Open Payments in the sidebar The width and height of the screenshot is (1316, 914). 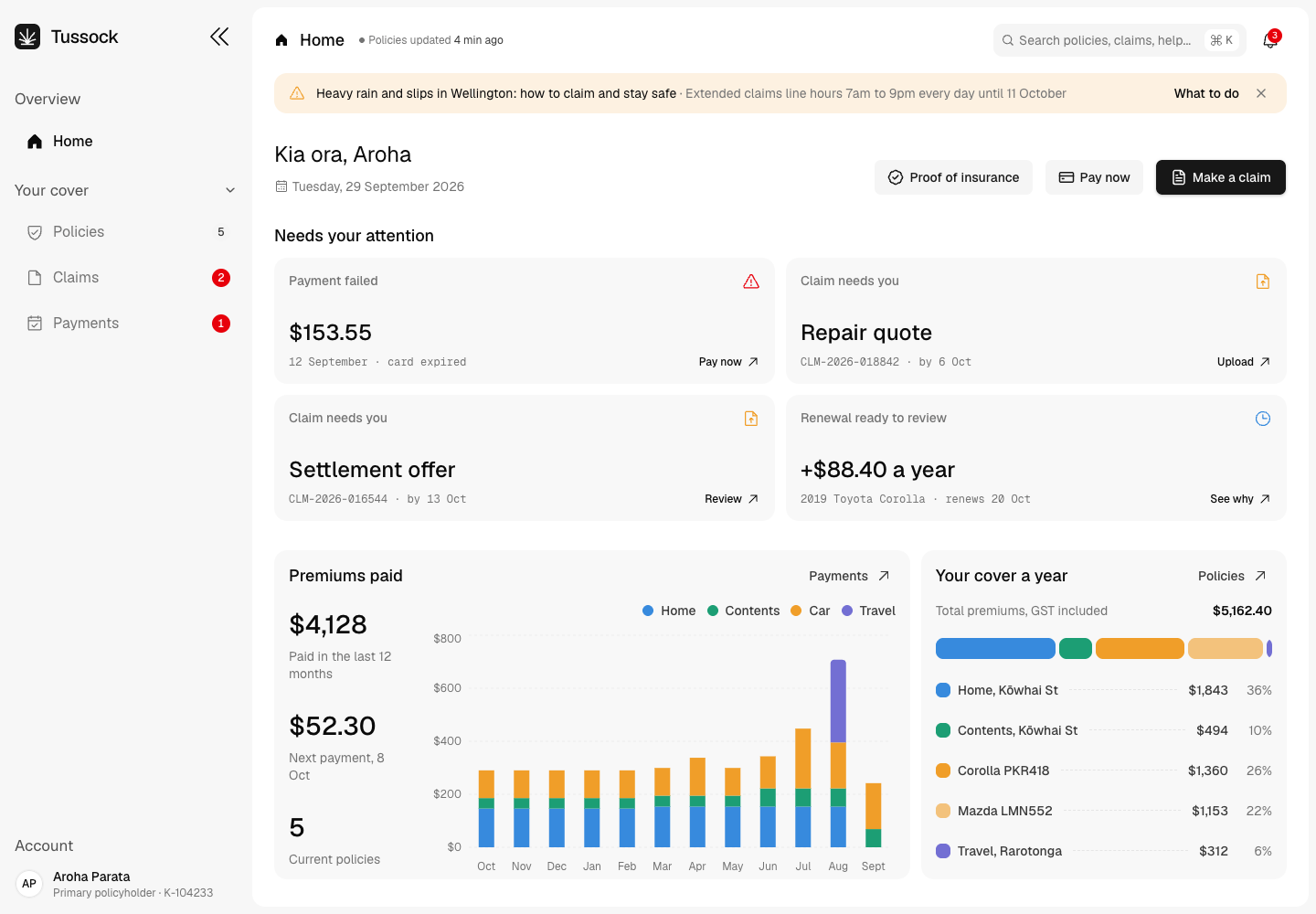pyautogui.click(x=126, y=324)
